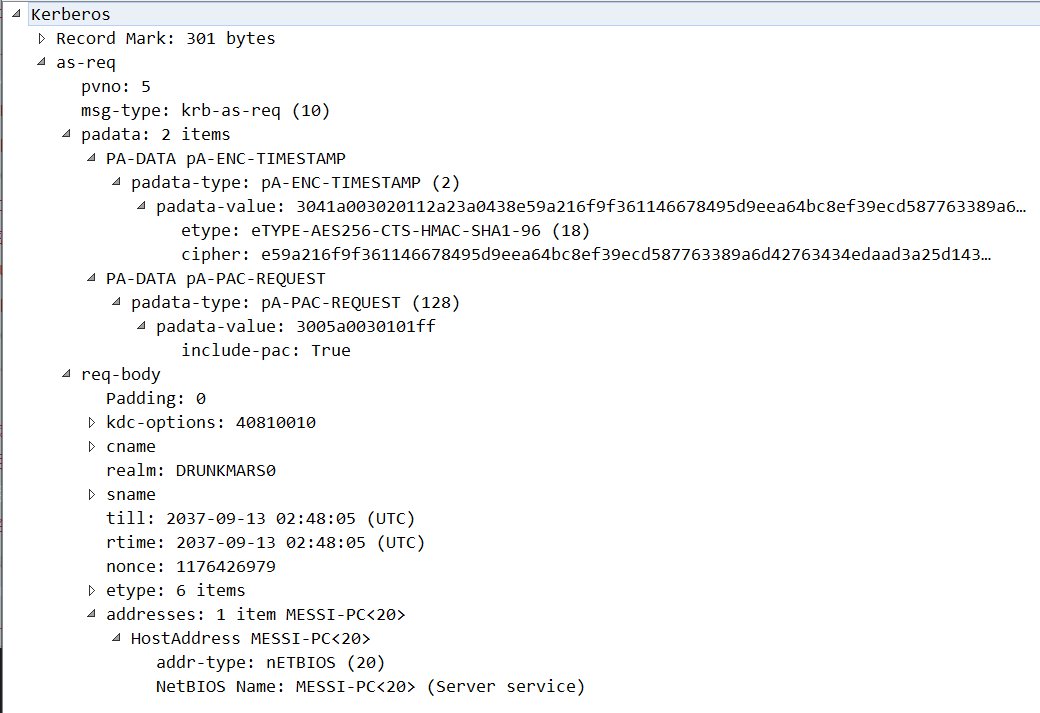Select the realm: DRUNKMARS0 field
Screen dimensions: 1040x713
pyautogui.click(x=191, y=470)
